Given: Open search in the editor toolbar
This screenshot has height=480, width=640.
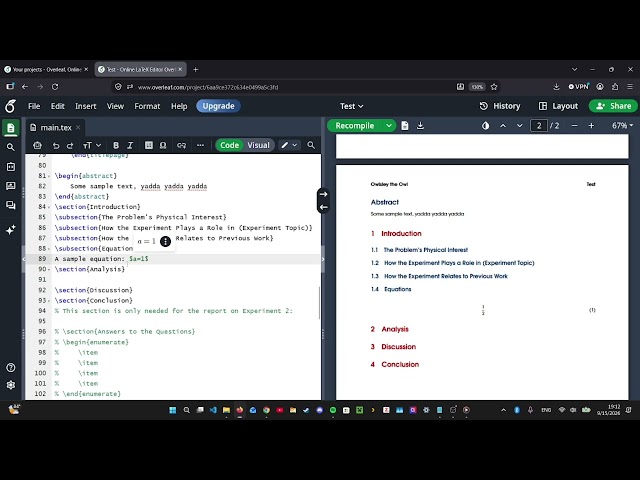Looking at the screenshot, I should tap(311, 145).
